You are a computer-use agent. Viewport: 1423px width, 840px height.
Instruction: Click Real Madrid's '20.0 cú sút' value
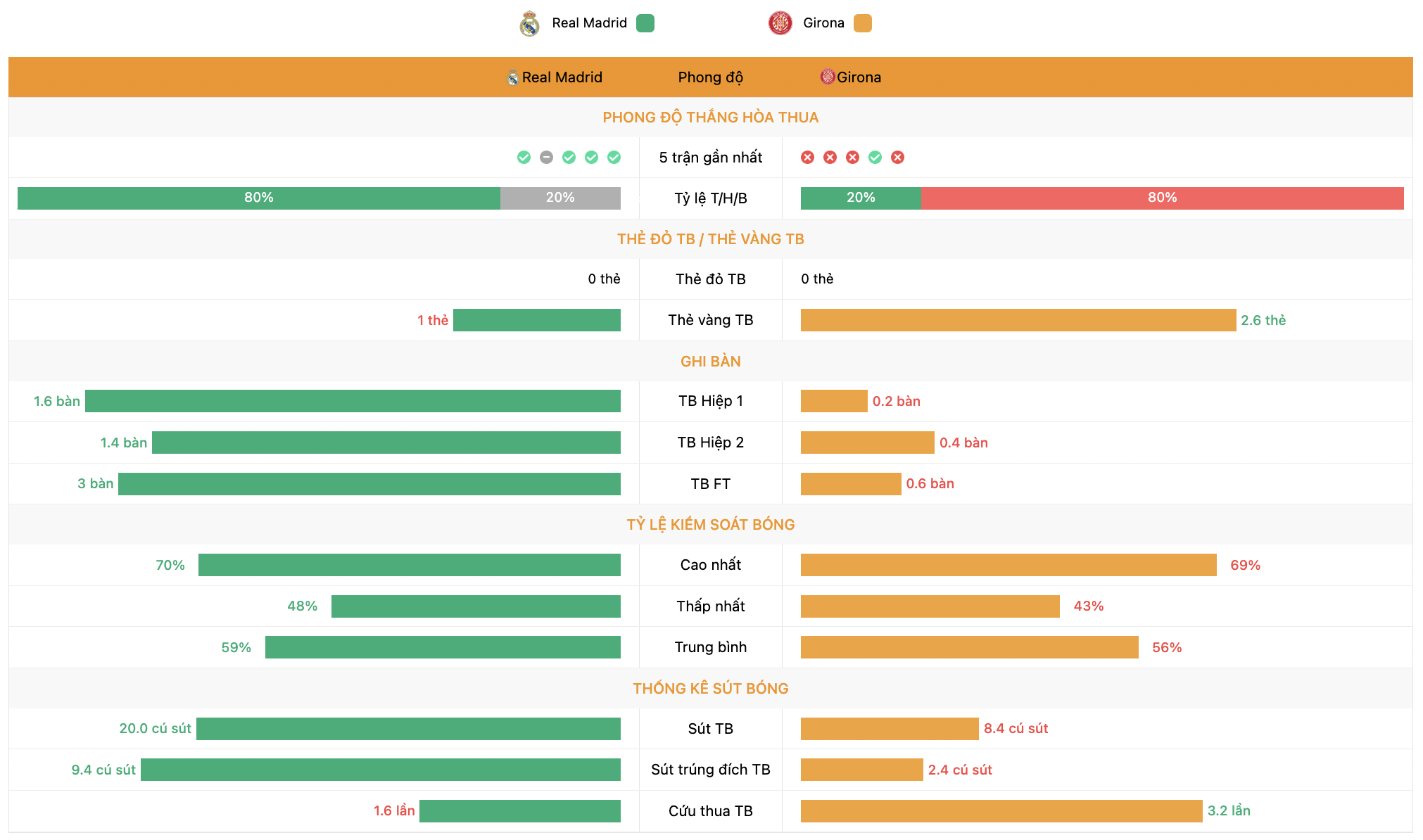coord(155,728)
